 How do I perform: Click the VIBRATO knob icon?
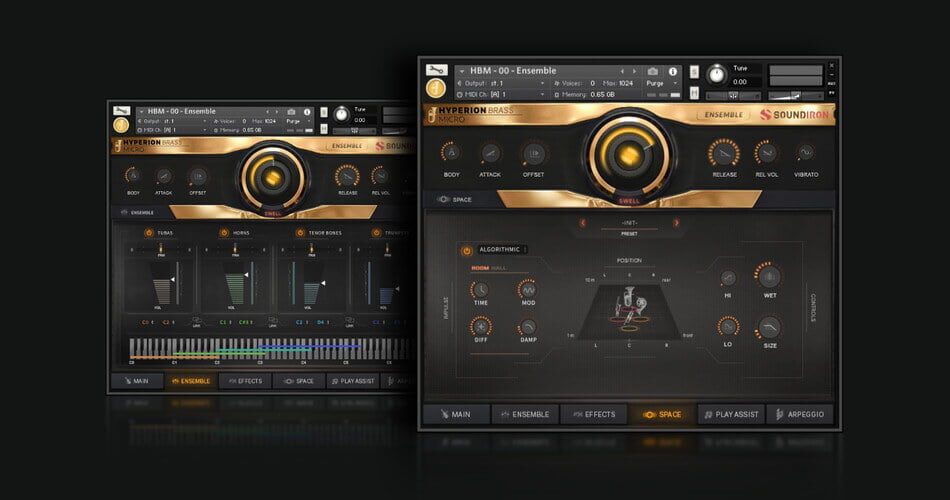pyautogui.click(x=806, y=153)
